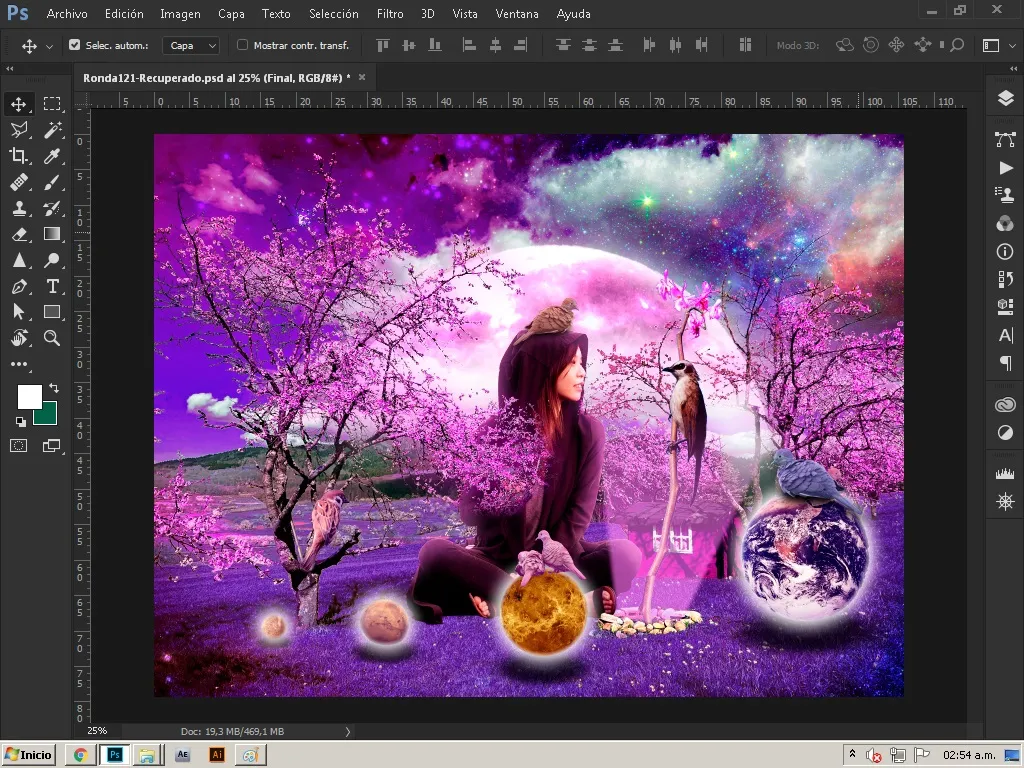The image size is (1024, 768).
Task: Uncheck the Selec. autom. checkbox
Action: tap(74, 45)
